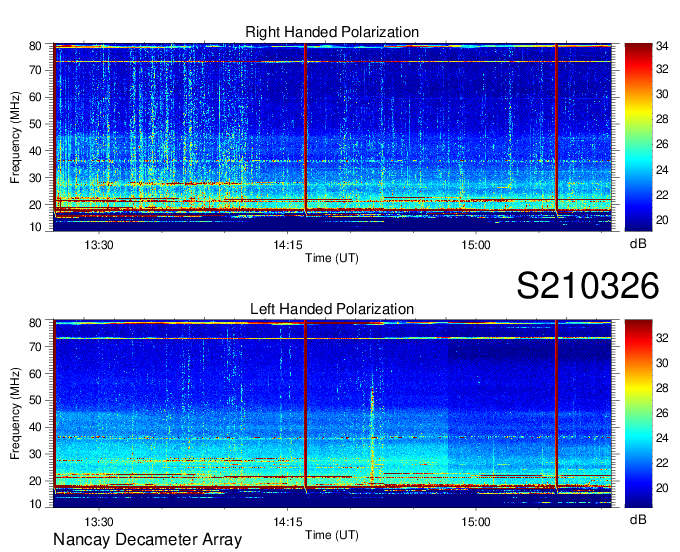Click the 'Nancay Decameter Array' caption
This screenshot has height=552, width=680.
[x=147, y=540]
